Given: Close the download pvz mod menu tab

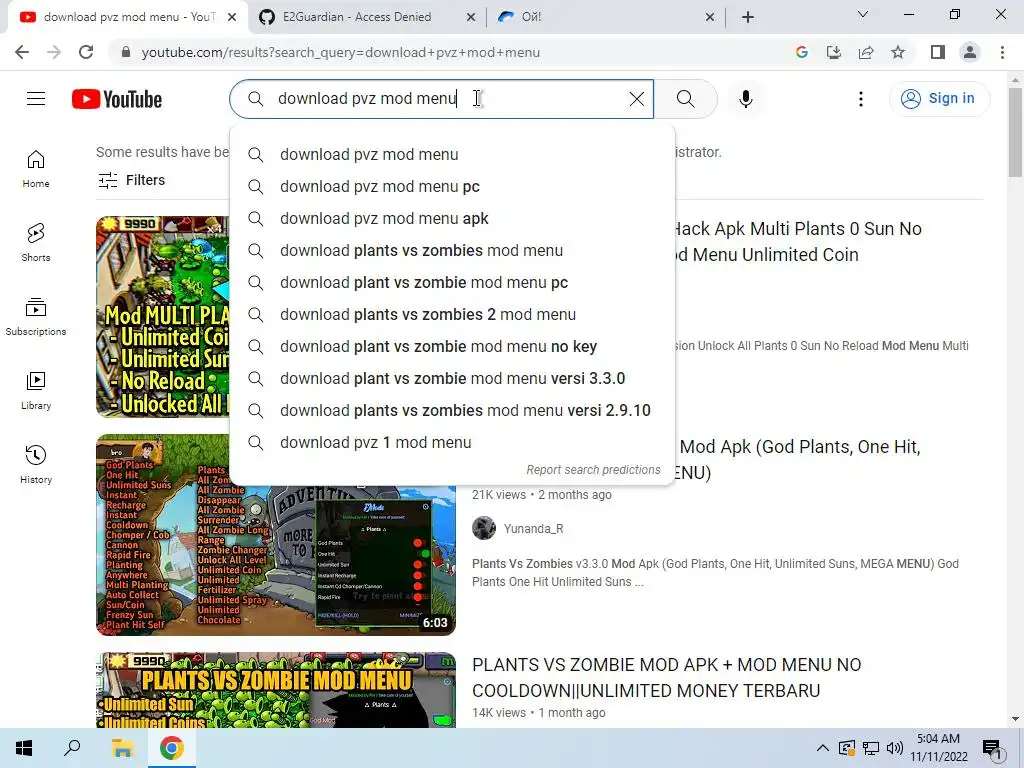Looking at the screenshot, I should (x=232, y=18).
